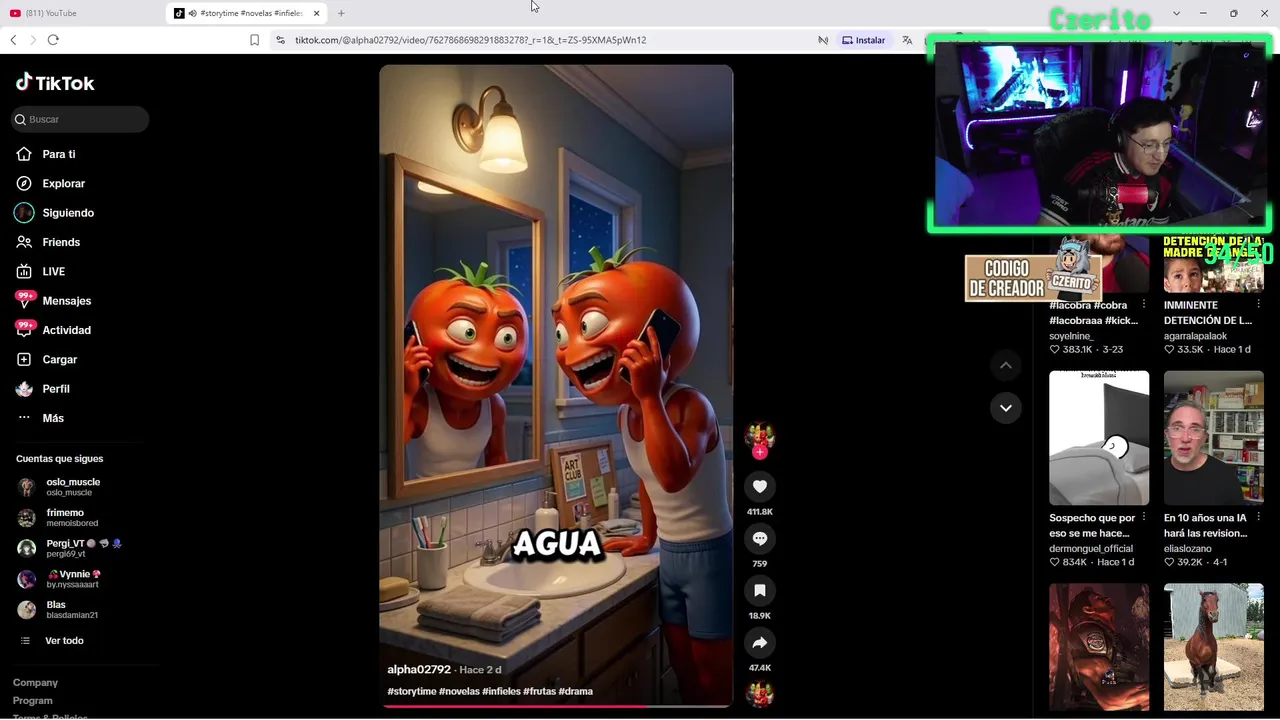Open the eliaslozano creator name
This screenshot has width=1280, height=720.
coord(1188,548)
